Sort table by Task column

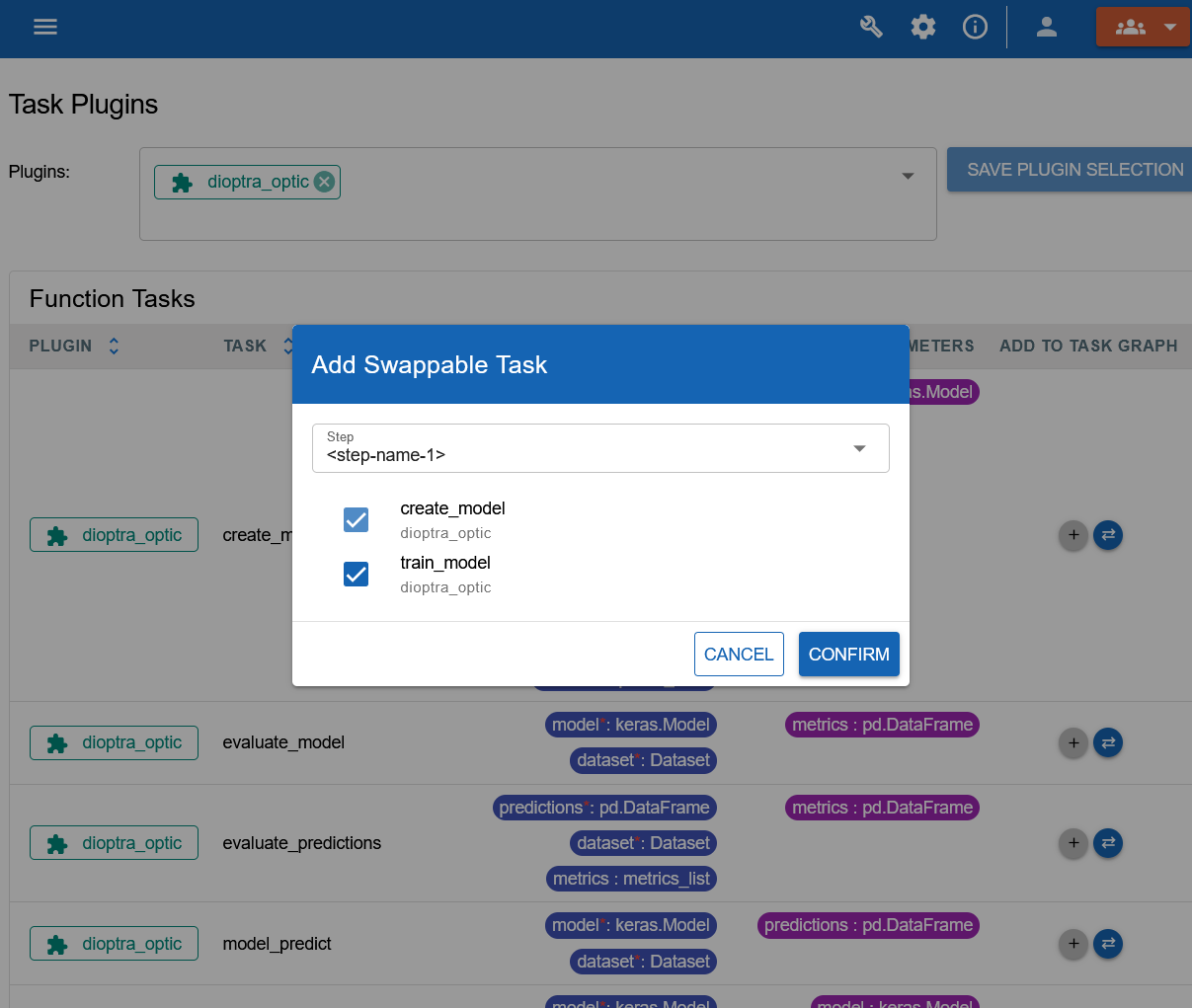click(x=286, y=346)
